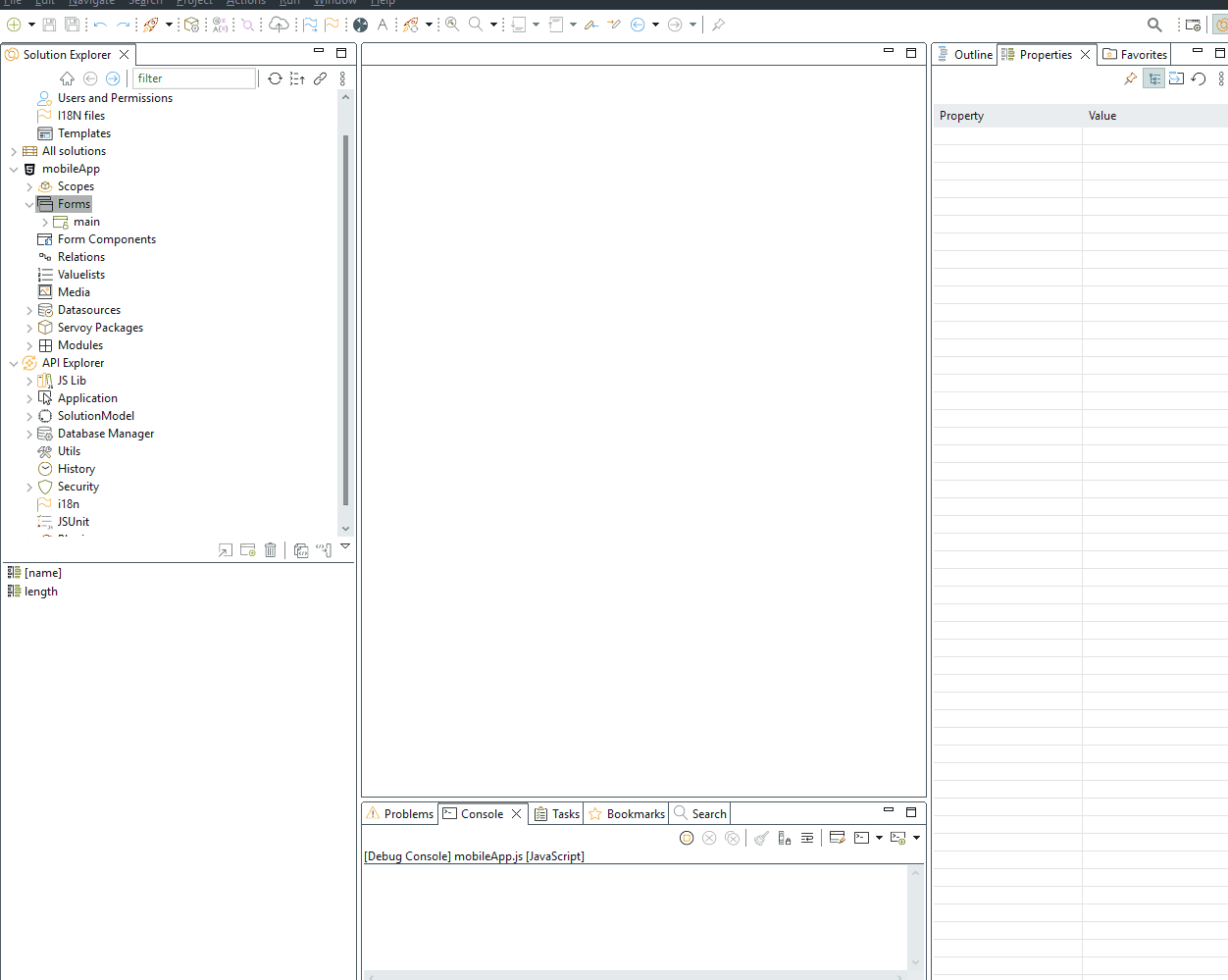
Task: Click the broom icon to clear console
Action: [x=761, y=838]
